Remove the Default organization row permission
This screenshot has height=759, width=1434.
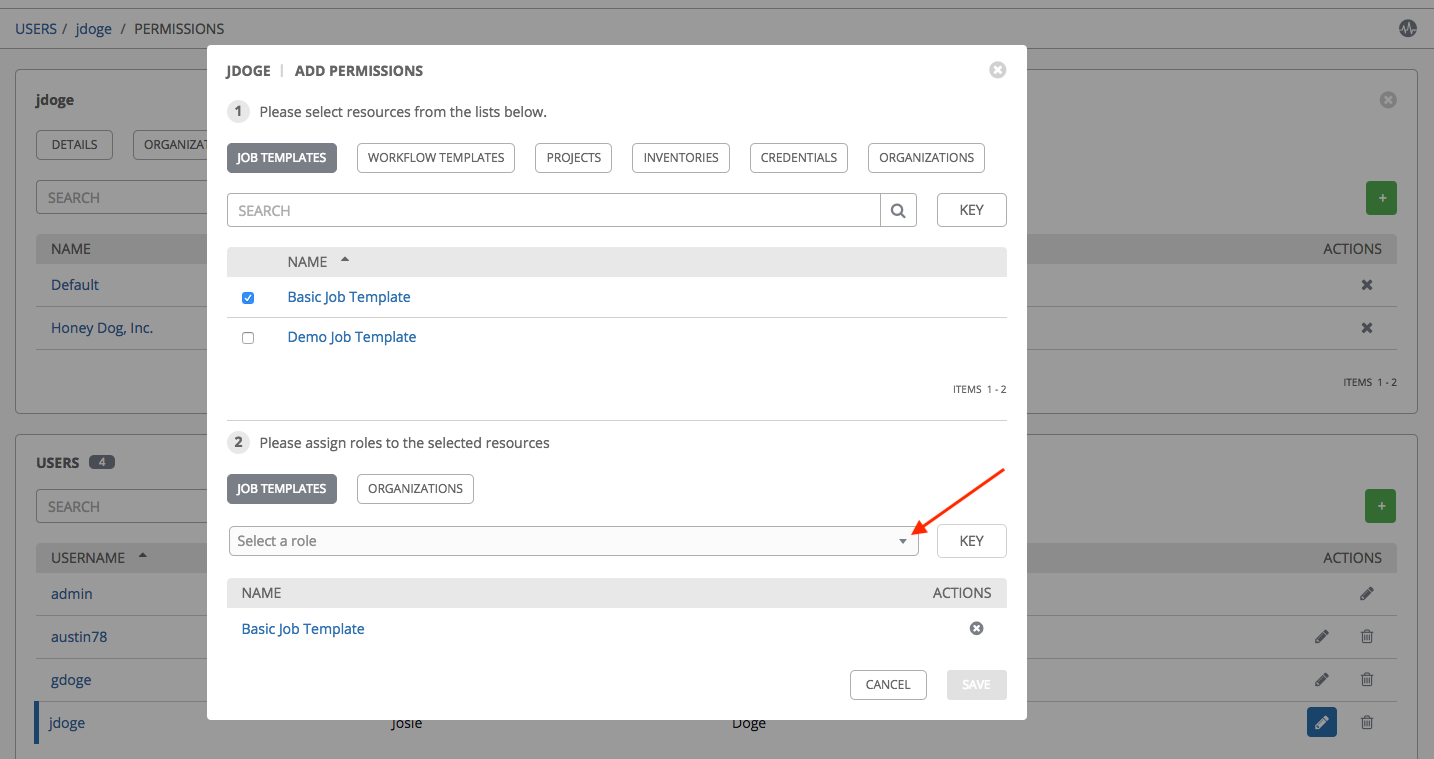click(1367, 285)
